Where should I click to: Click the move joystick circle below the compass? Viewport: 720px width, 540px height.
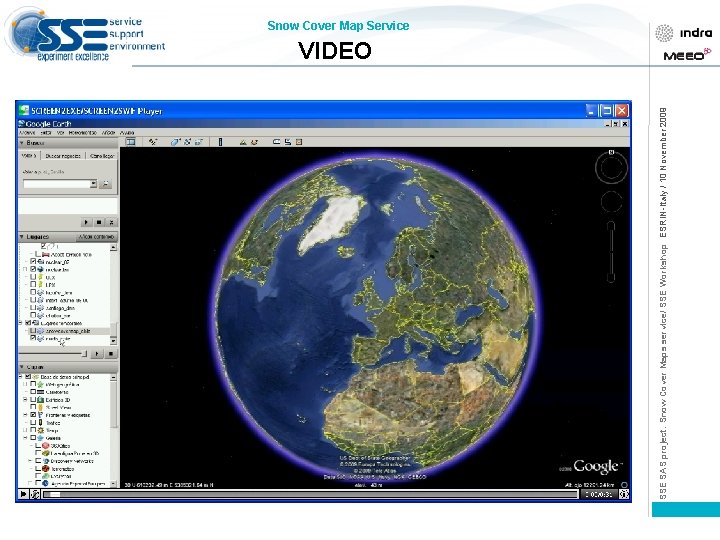click(x=611, y=202)
